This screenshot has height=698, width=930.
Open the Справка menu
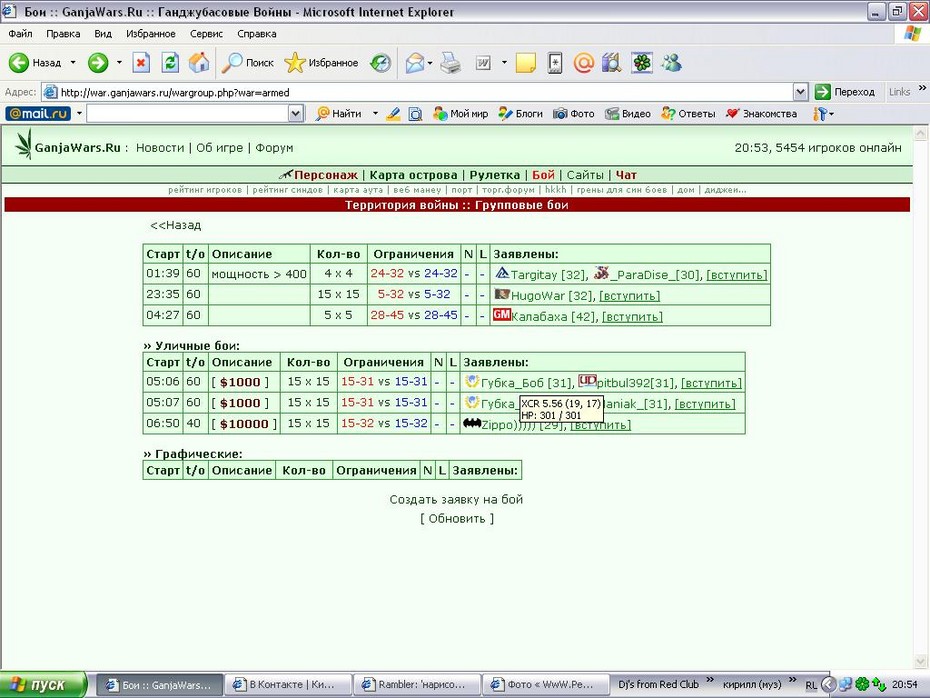(x=257, y=34)
